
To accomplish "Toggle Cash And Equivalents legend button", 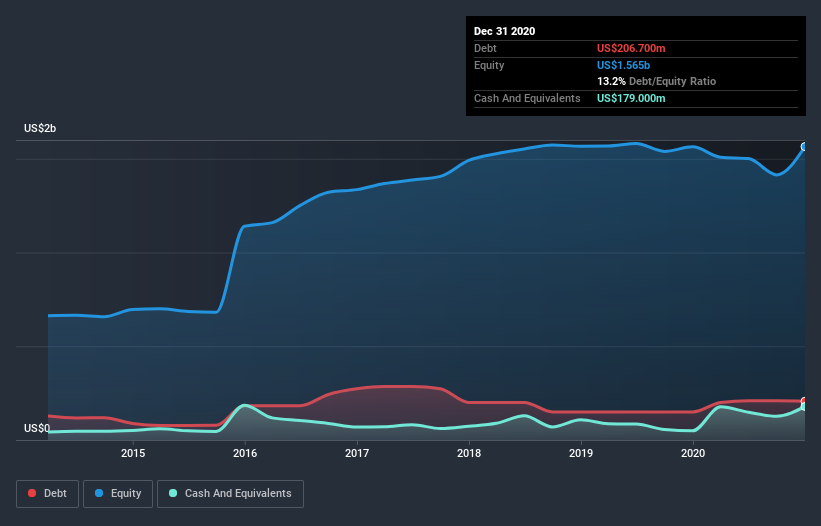I will 230,494.
